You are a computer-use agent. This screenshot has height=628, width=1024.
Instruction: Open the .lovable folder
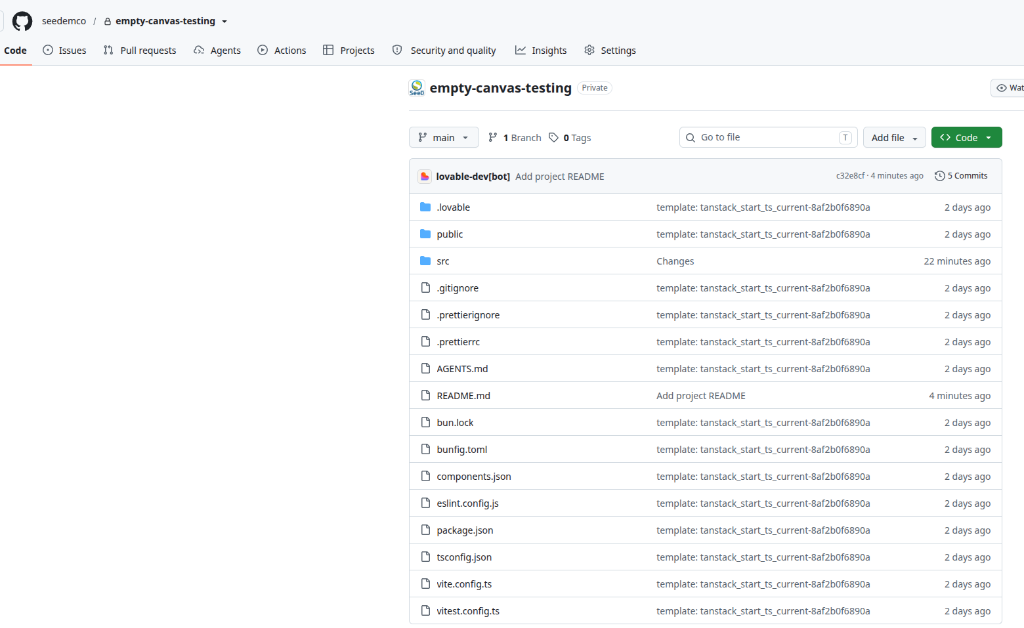[453, 207]
